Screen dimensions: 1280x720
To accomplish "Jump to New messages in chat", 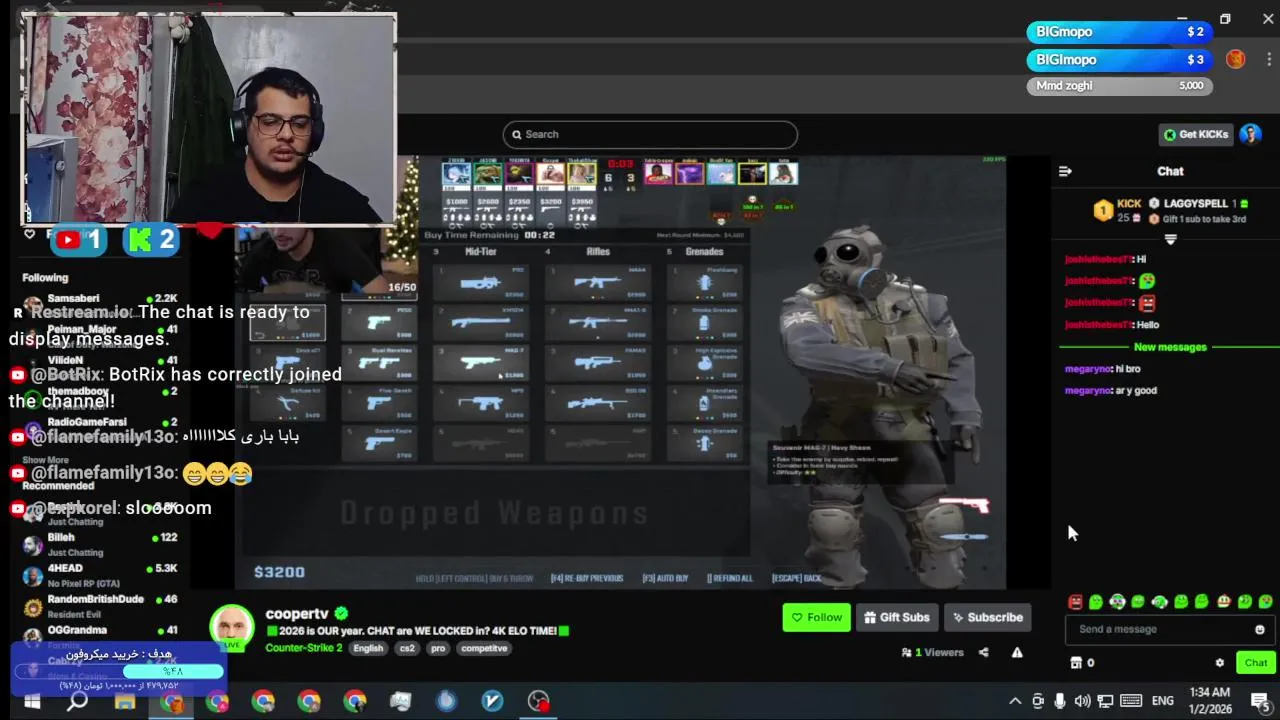I will [1170, 347].
